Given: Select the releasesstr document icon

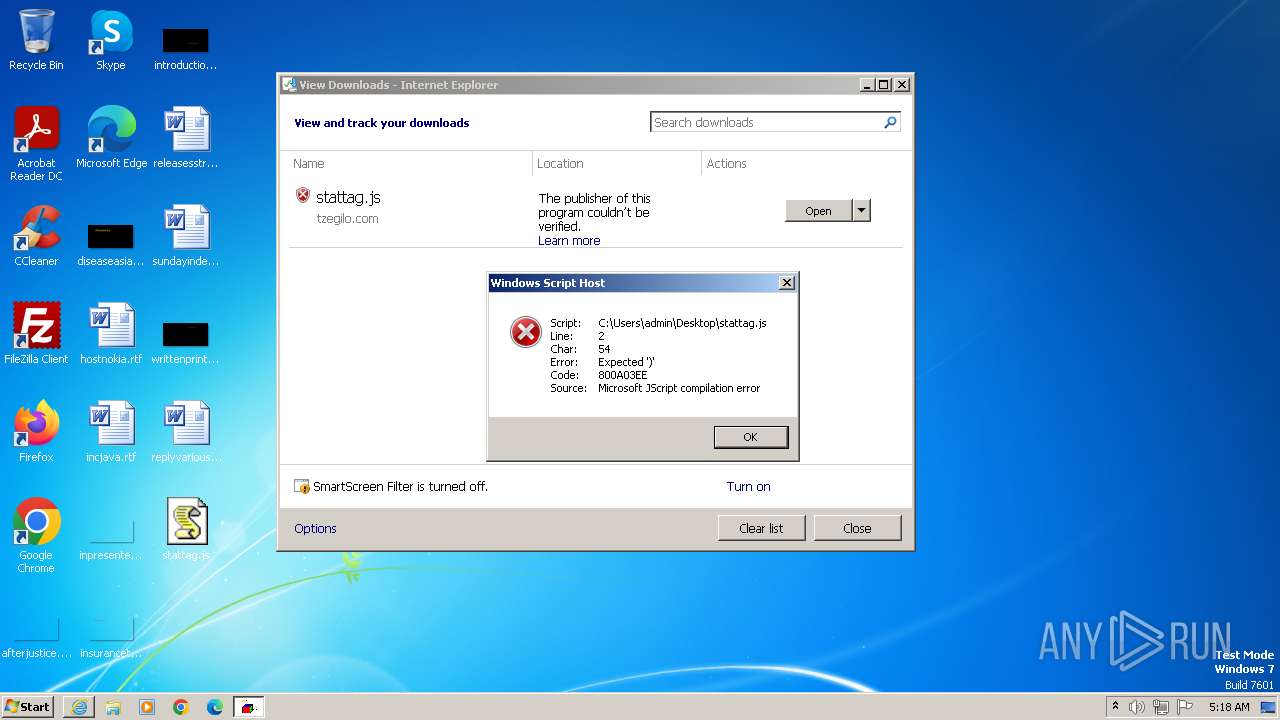Looking at the screenshot, I should click(x=186, y=138).
